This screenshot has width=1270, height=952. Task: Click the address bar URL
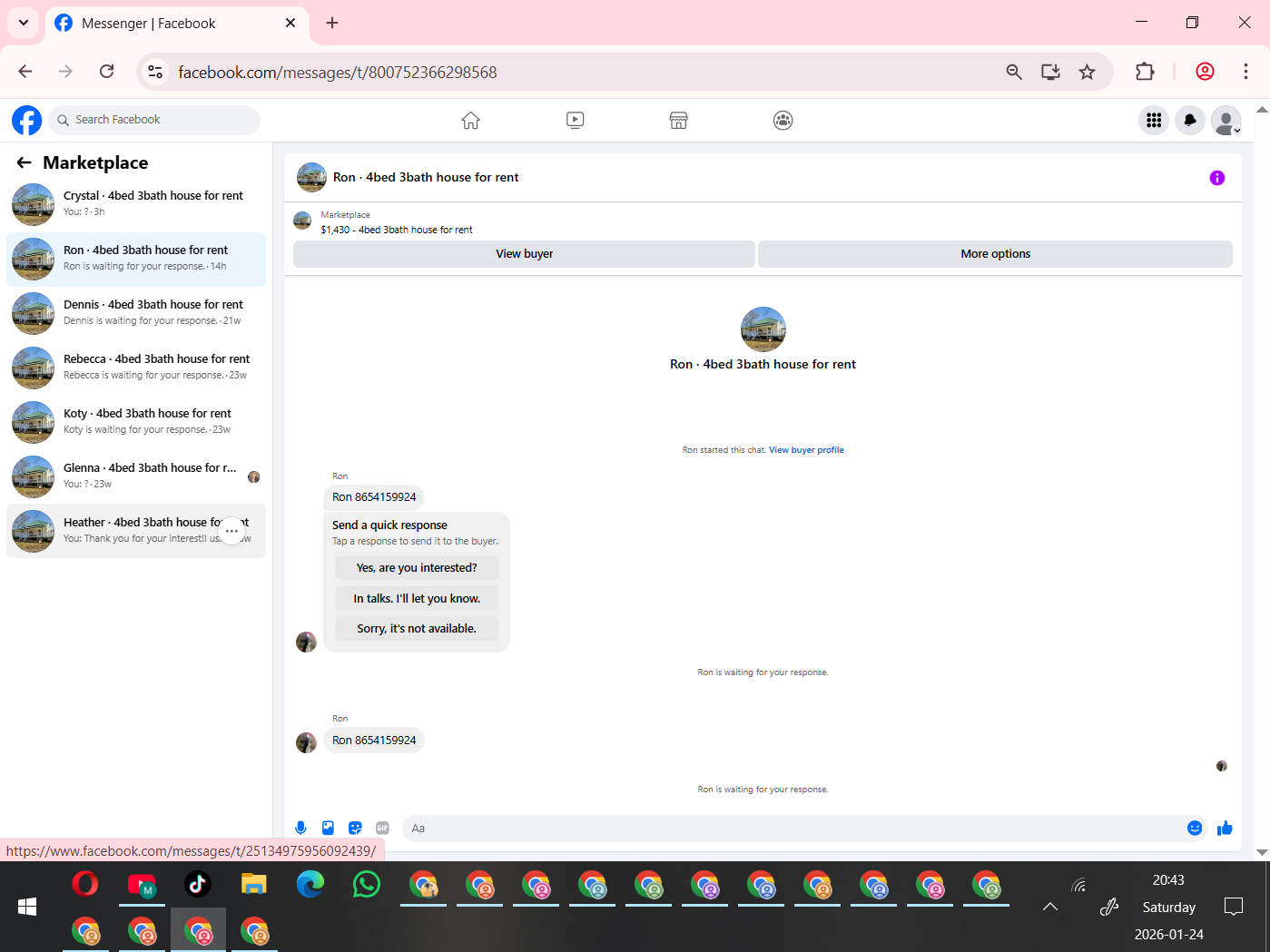coord(338,73)
